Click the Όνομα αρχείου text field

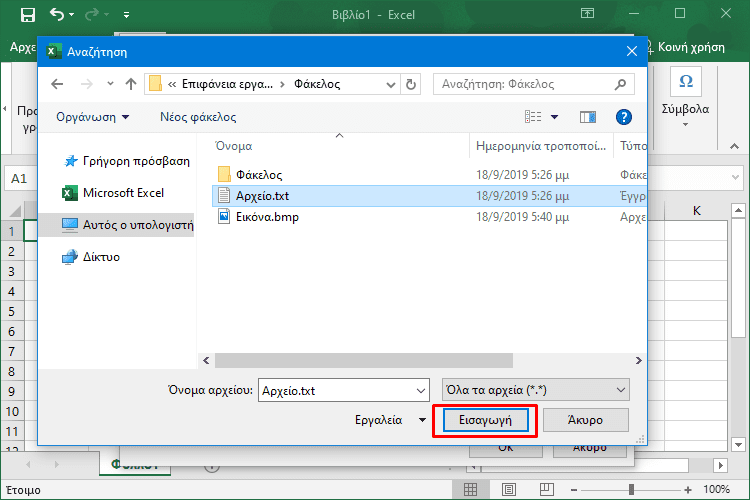337,390
